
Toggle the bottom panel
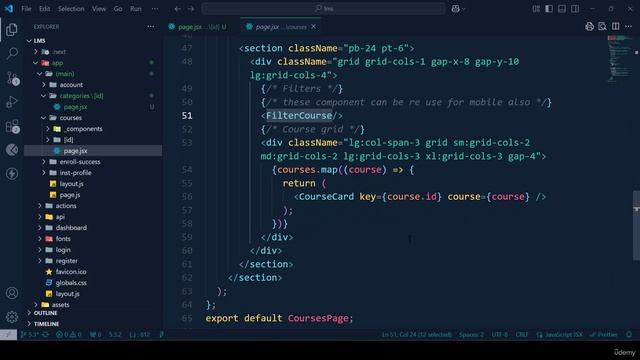pyautogui.click(x=562, y=9)
